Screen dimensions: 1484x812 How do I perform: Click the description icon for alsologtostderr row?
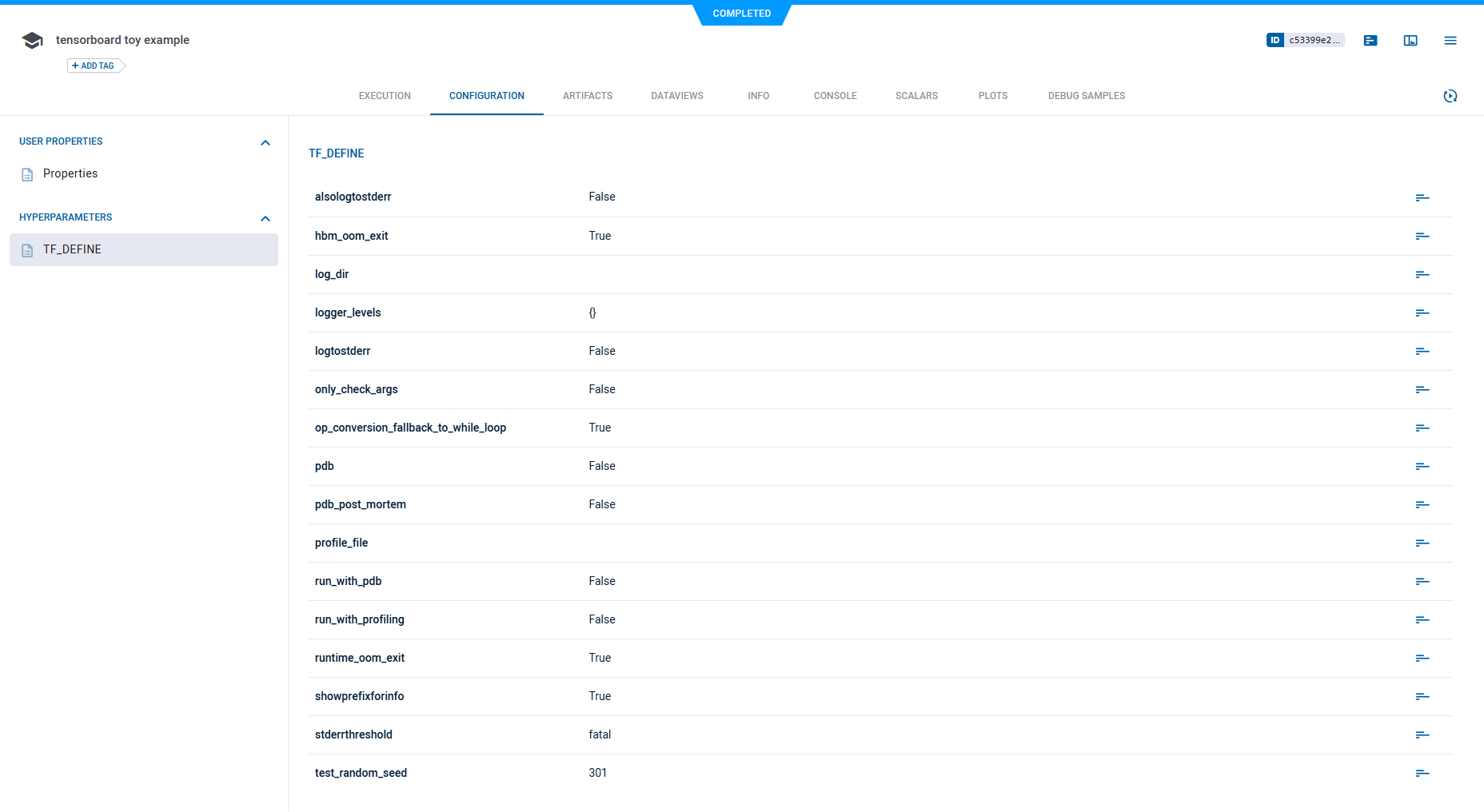1422,197
